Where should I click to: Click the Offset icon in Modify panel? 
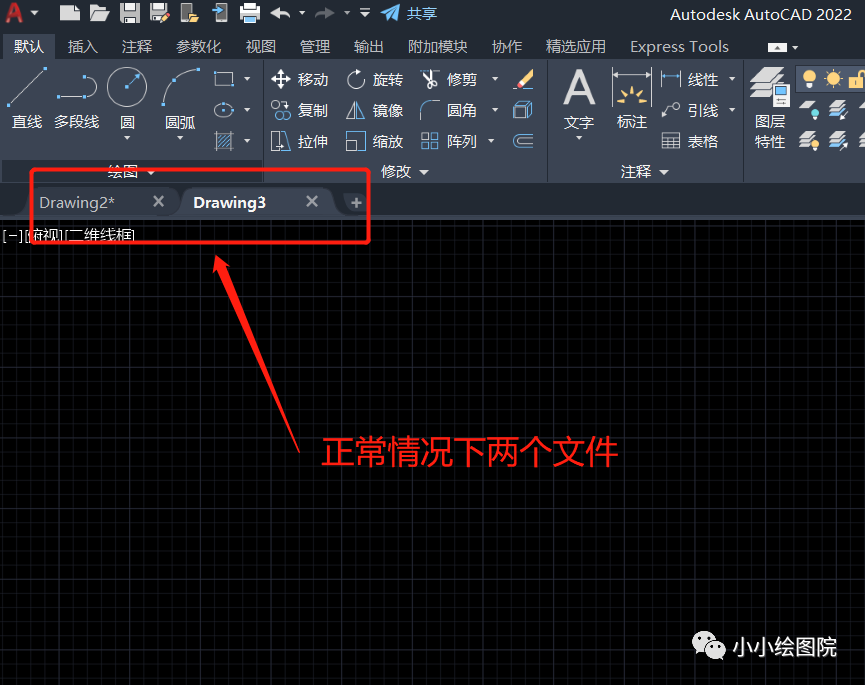pyautogui.click(x=523, y=141)
